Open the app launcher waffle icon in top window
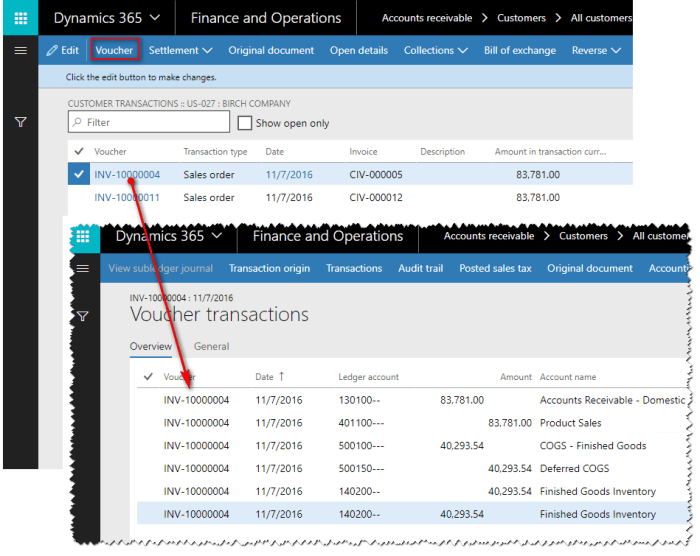The height and width of the screenshot is (556, 700). tap(20, 18)
